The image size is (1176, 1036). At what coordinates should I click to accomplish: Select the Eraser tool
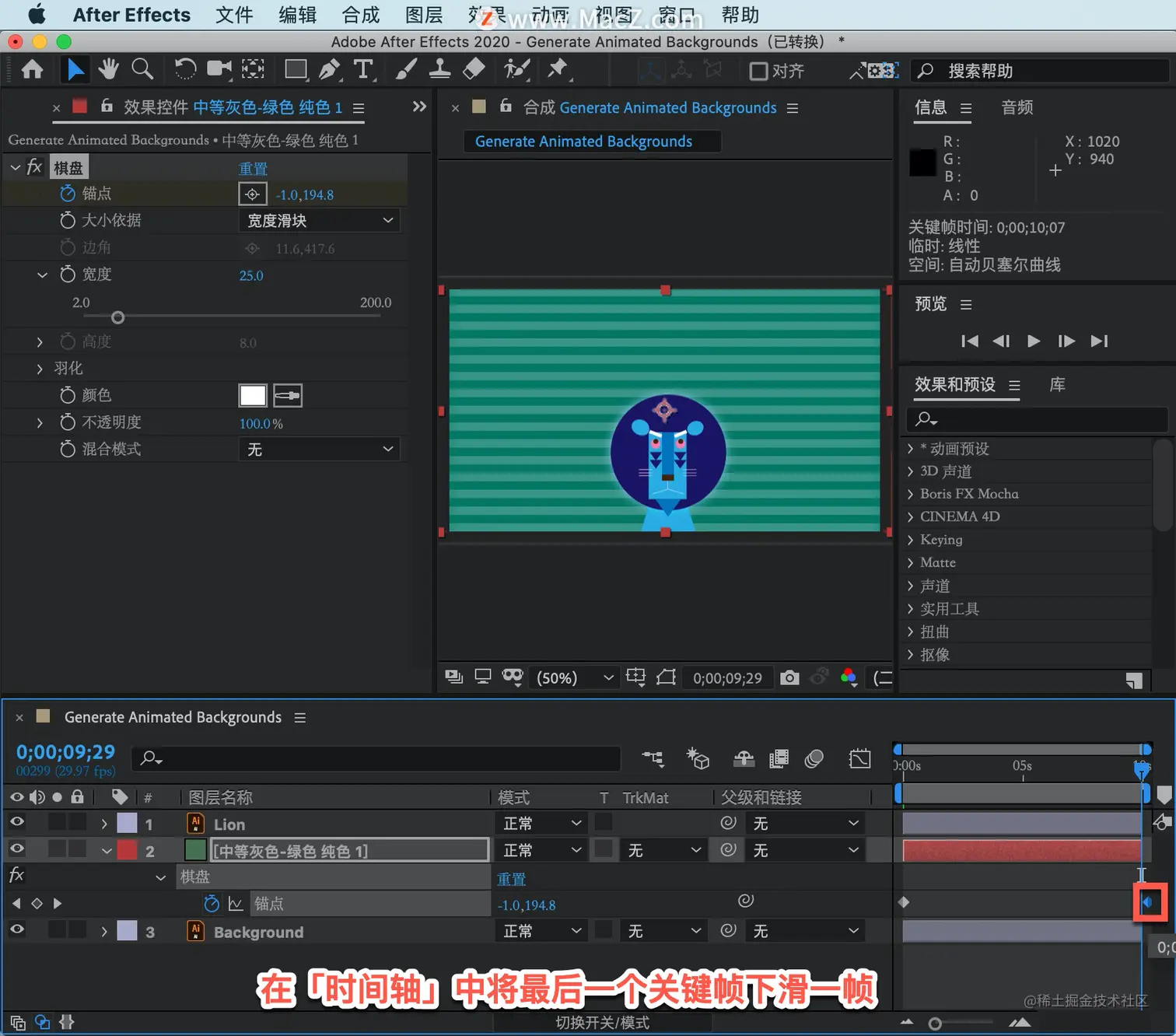pos(474,70)
